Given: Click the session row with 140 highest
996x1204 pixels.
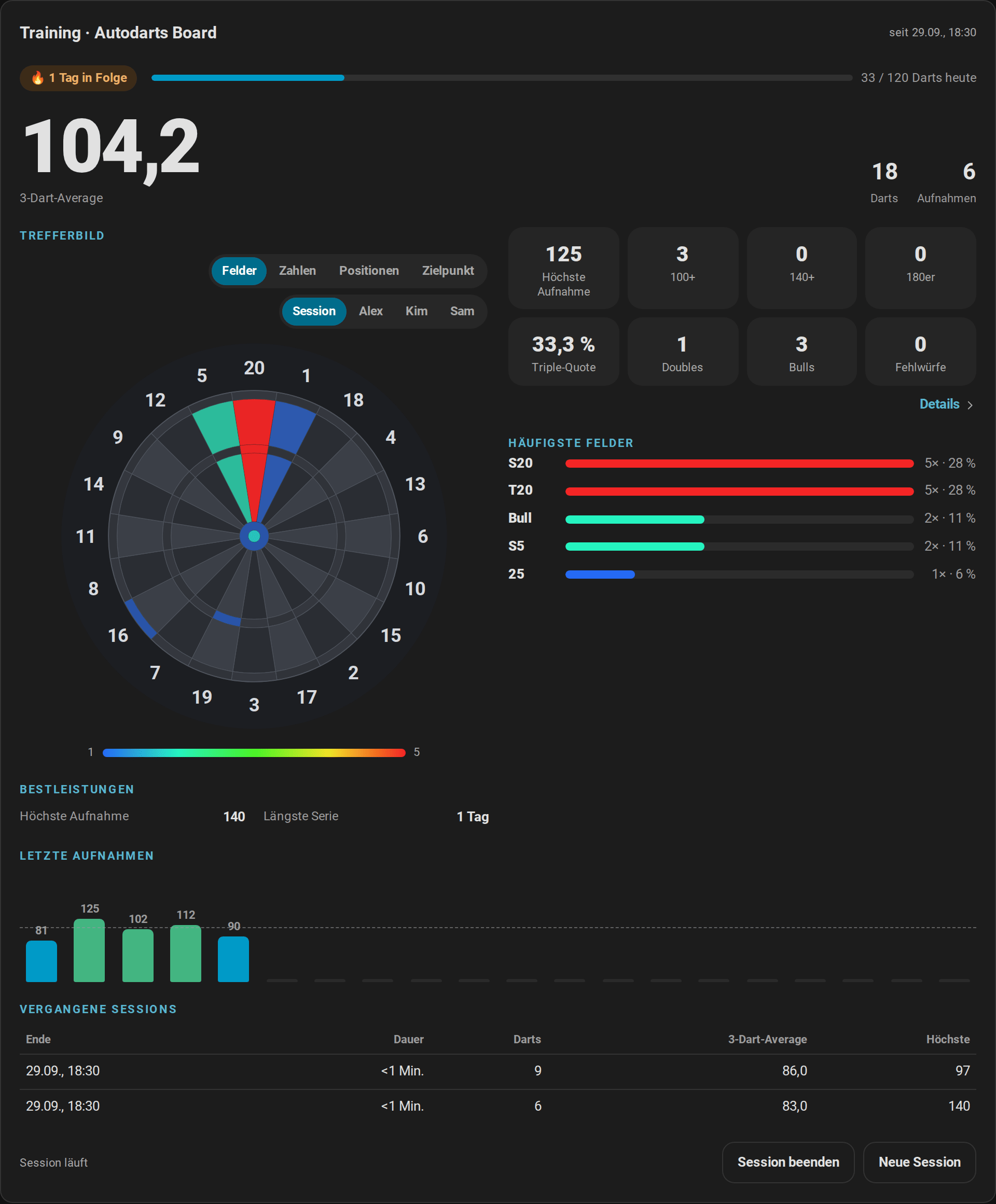Looking at the screenshot, I should [x=498, y=1107].
